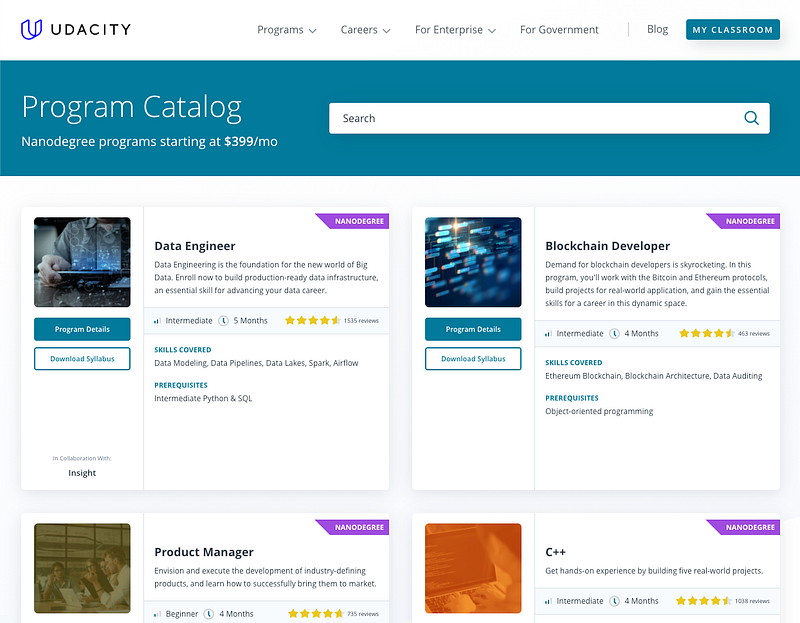Screen dimensions: 800x623
Task: Click the Data Engineer difficulty level bars icon
Action: click(x=157, y=321)
